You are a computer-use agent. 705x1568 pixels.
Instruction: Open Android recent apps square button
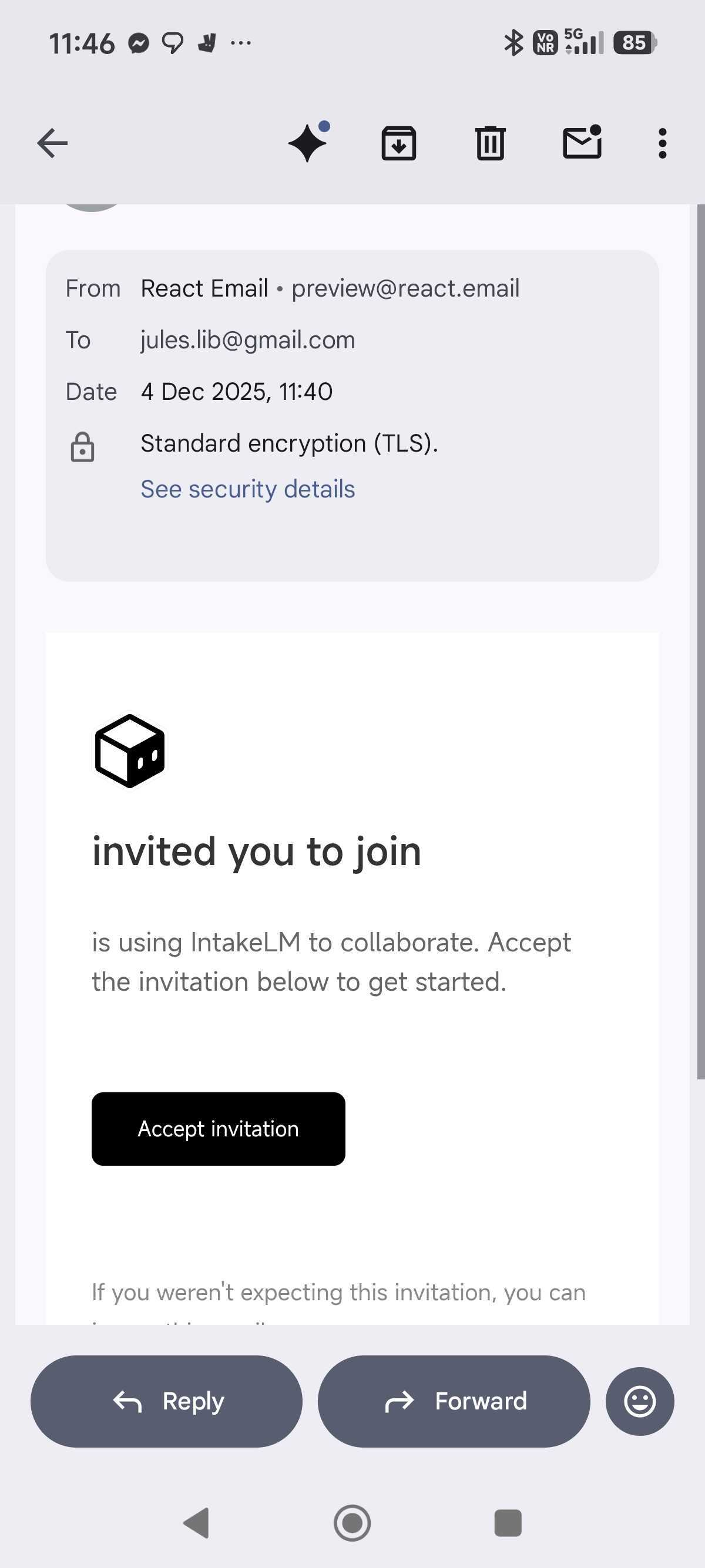(508, 1523)
